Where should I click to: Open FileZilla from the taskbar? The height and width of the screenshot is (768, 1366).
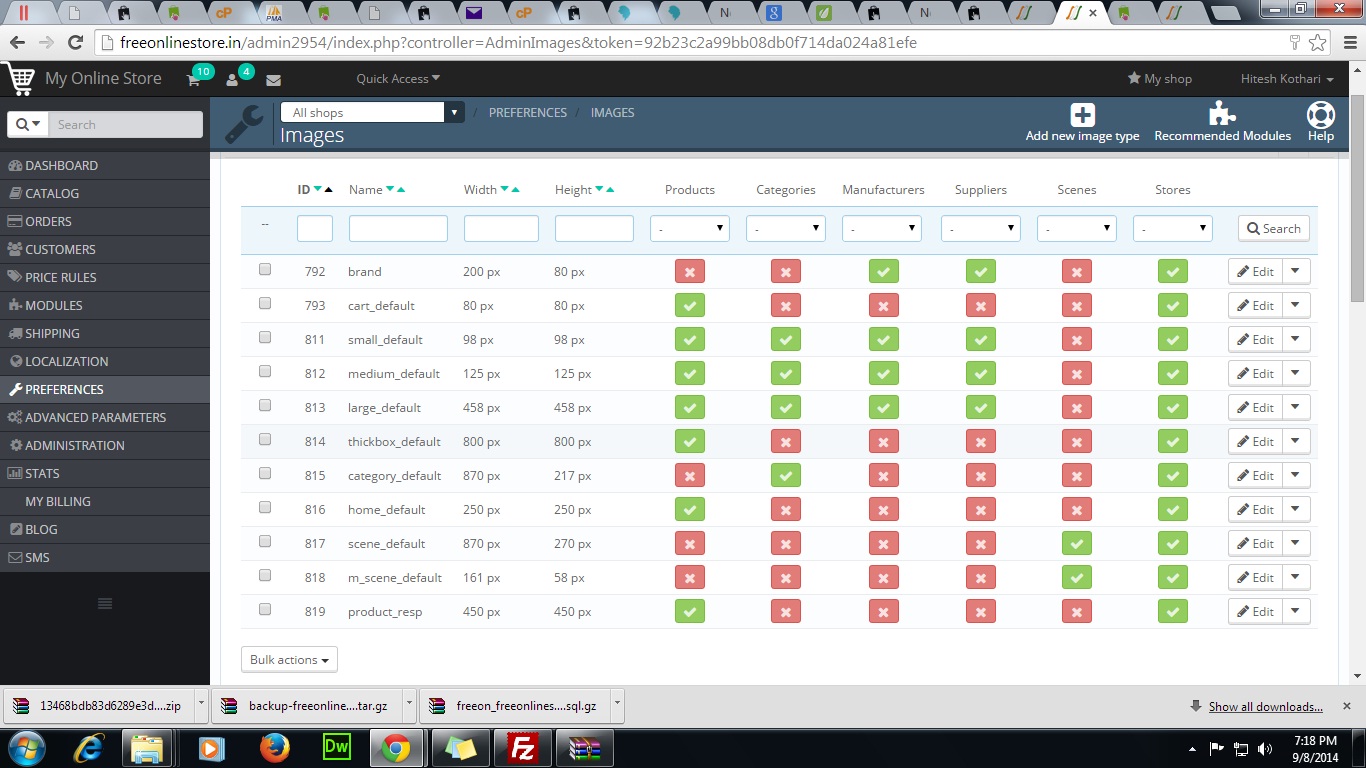521,748
